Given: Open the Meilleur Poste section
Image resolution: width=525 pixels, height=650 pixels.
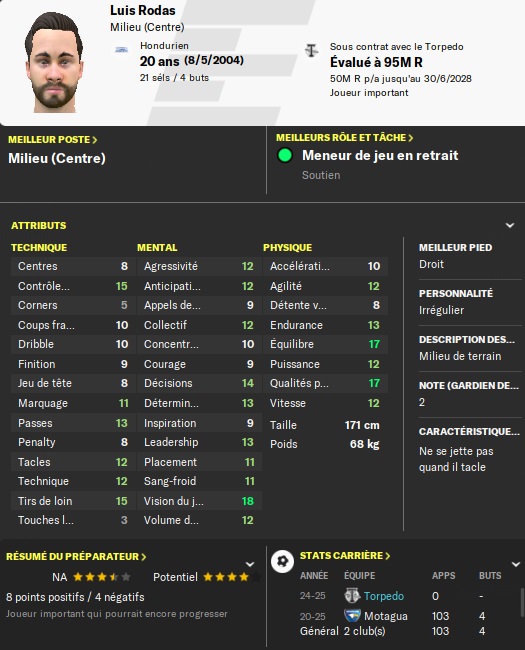Looking at the screenshot, I should 53,140.
